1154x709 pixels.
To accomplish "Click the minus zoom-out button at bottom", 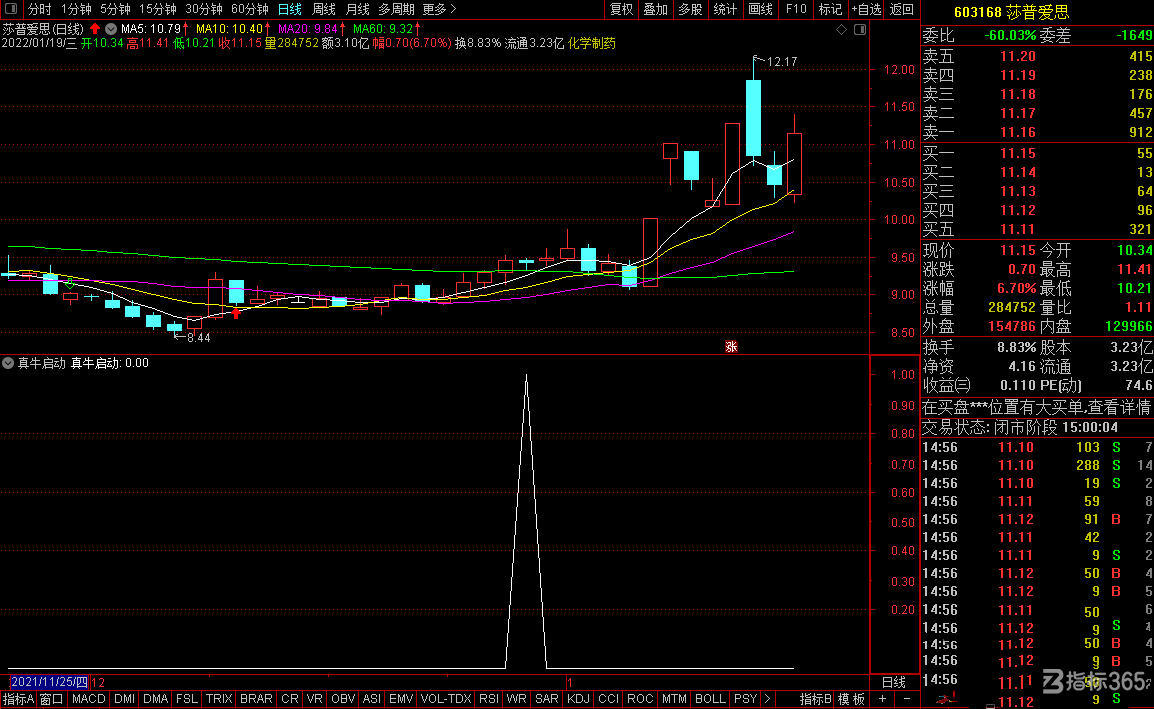I will coord(907,699).
